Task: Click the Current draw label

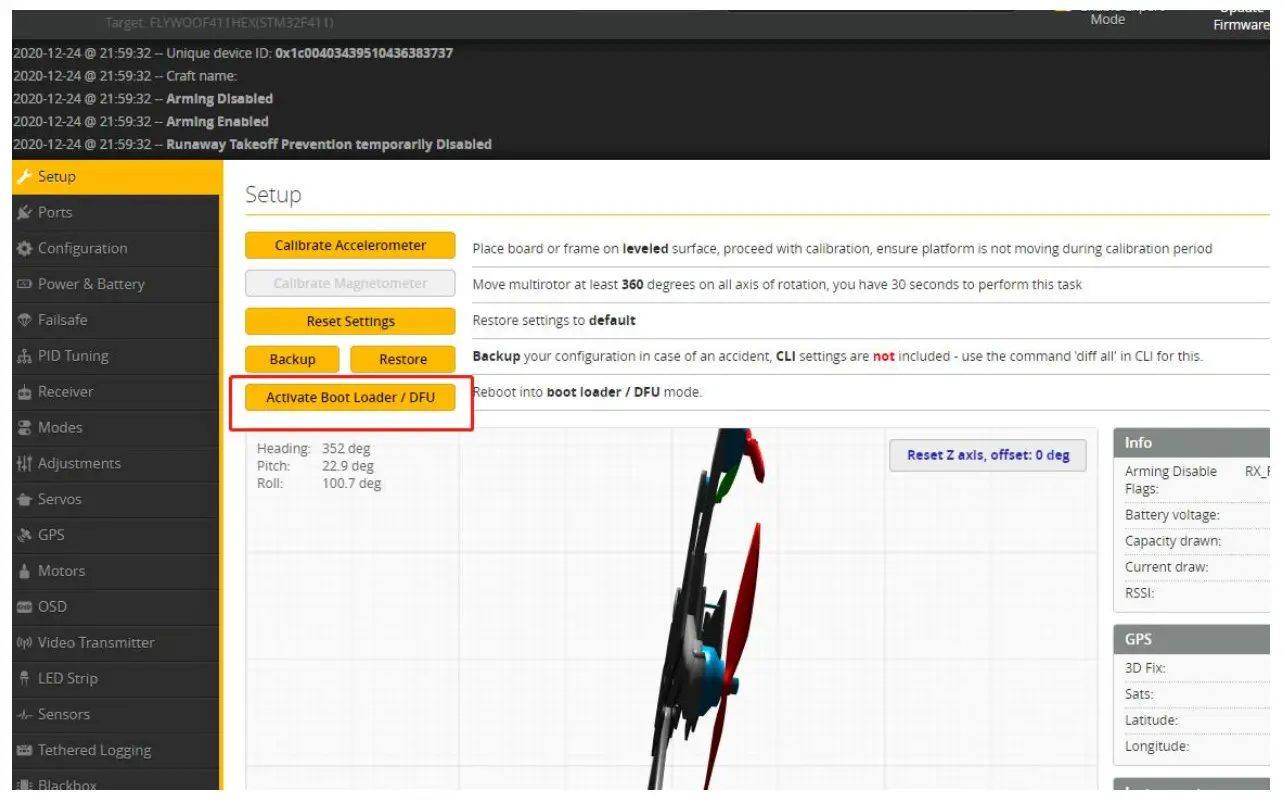Action: (1167, 567)
